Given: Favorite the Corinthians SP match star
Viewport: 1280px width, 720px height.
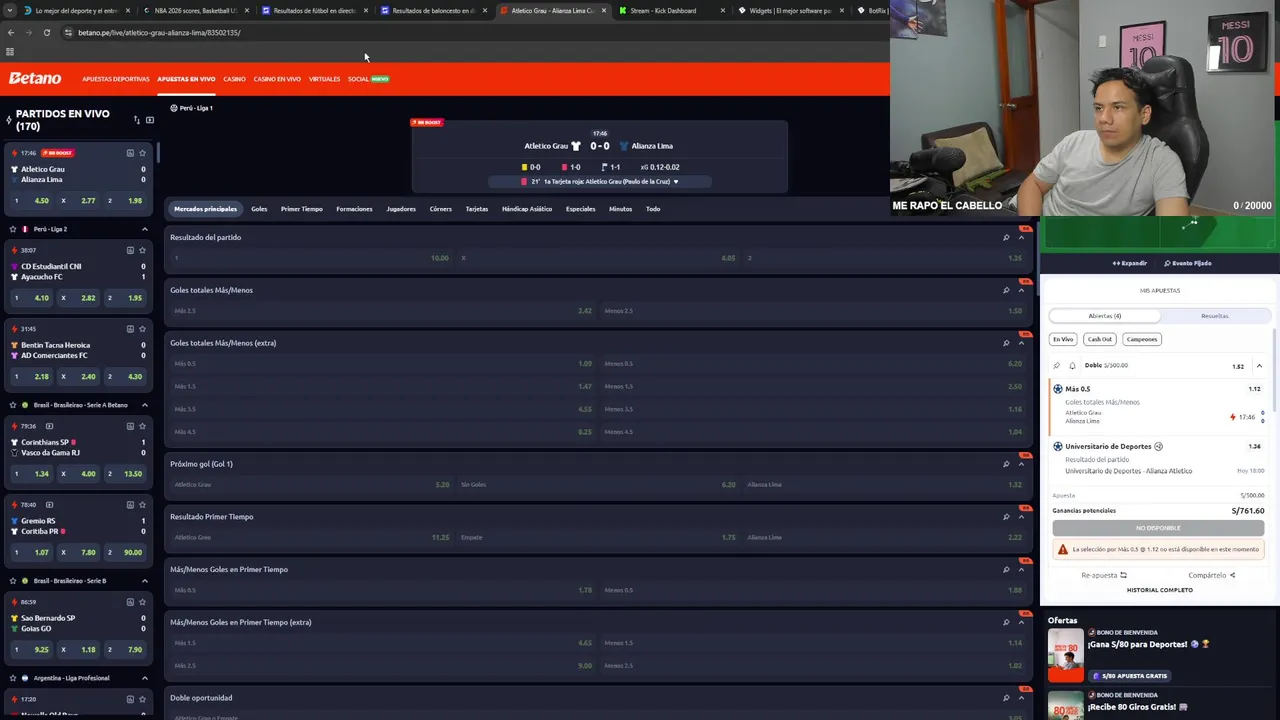Looking at the screenshot, I should click(143, 426).
